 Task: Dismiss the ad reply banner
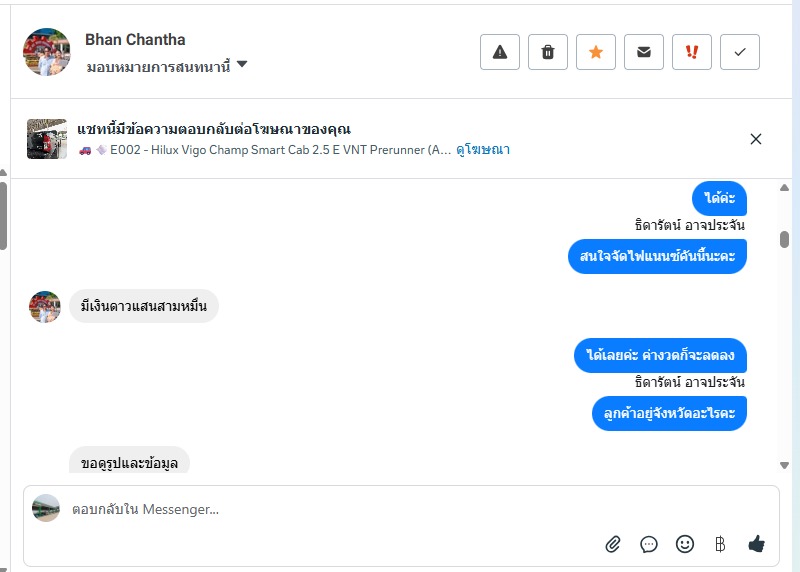(756, 139)
